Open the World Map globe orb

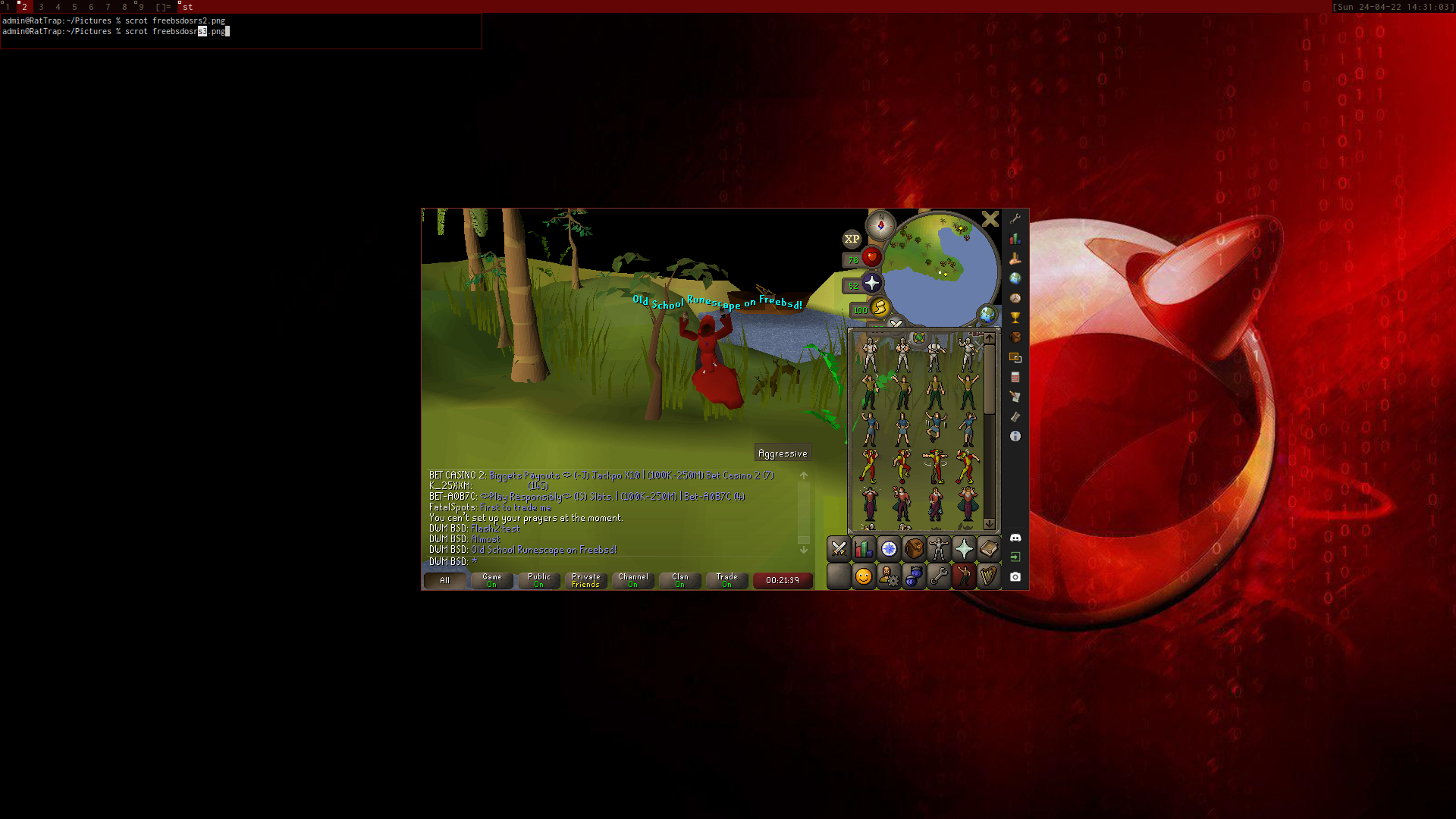point(987,314)
